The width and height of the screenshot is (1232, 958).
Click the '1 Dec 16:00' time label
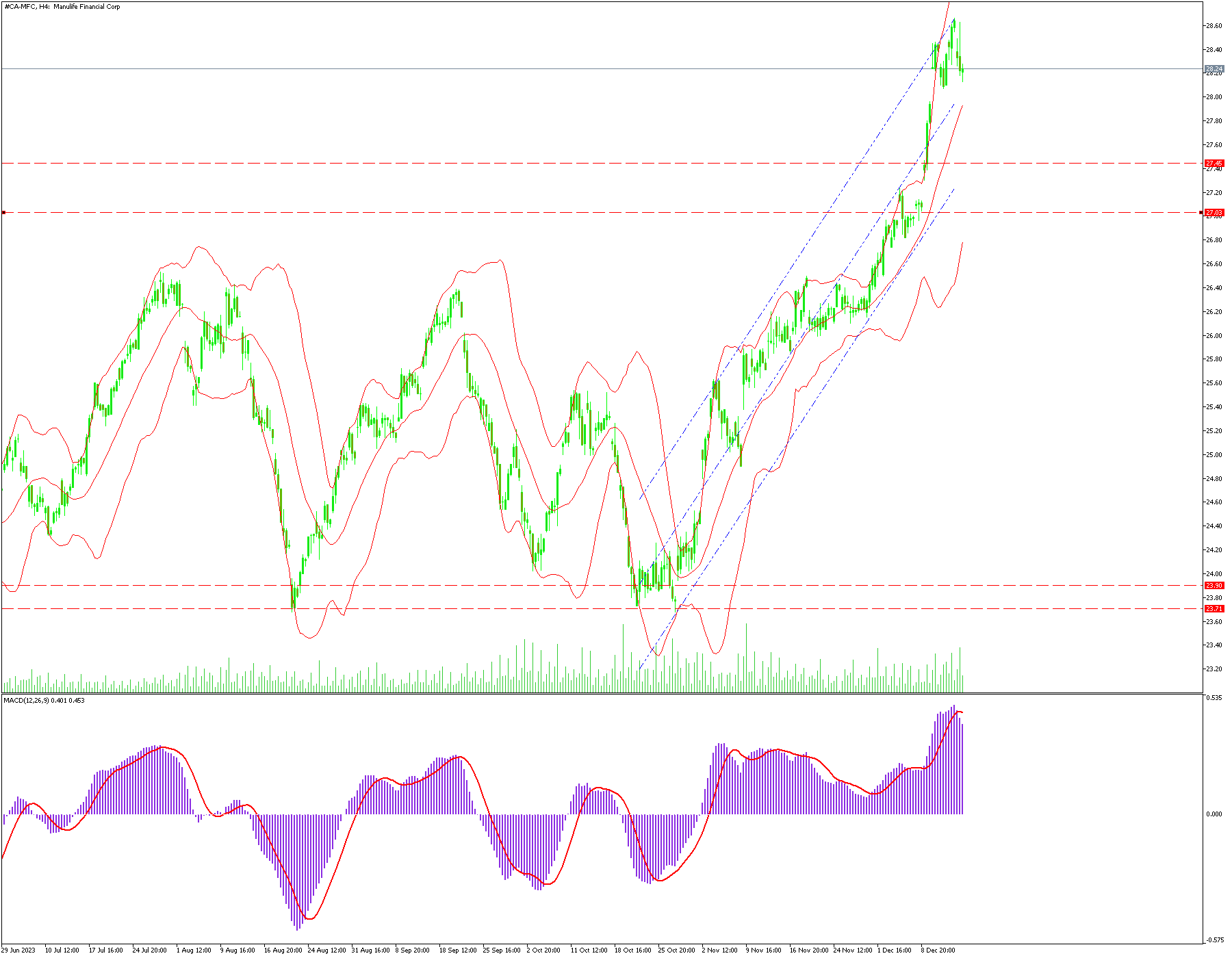(895, 950)
